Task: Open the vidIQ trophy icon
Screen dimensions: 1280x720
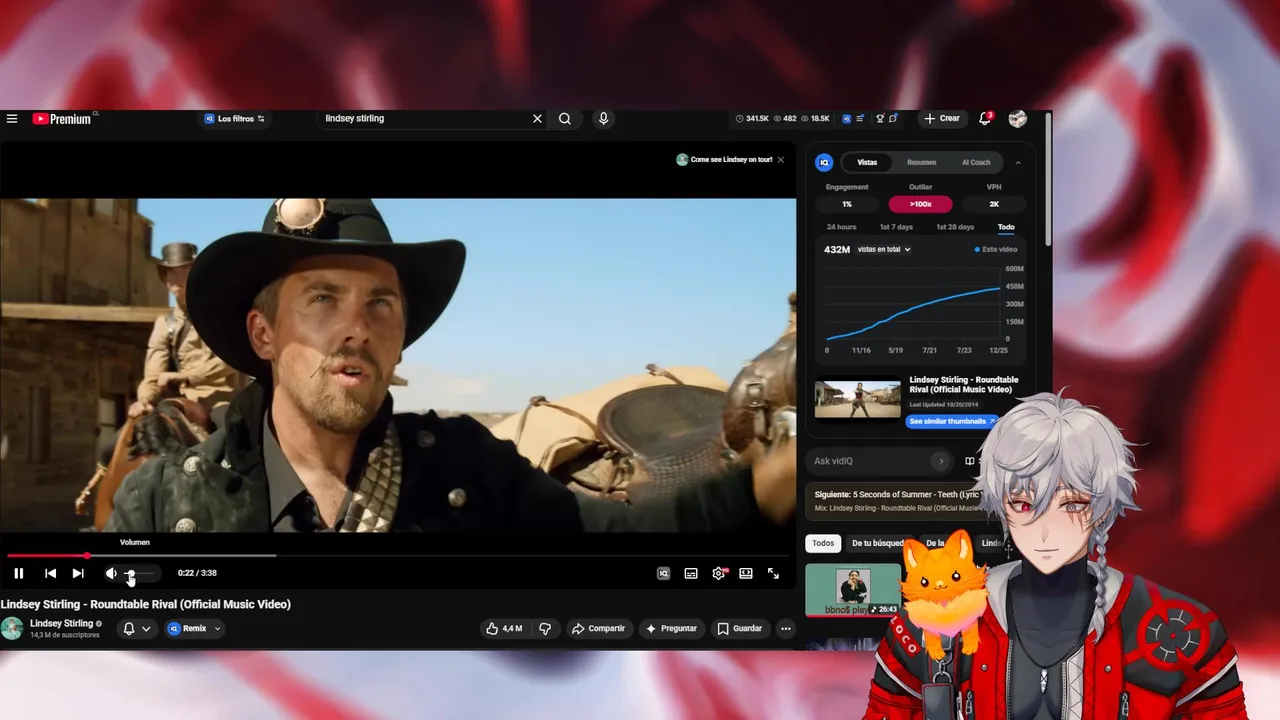Action: click(x=880, y=118)
